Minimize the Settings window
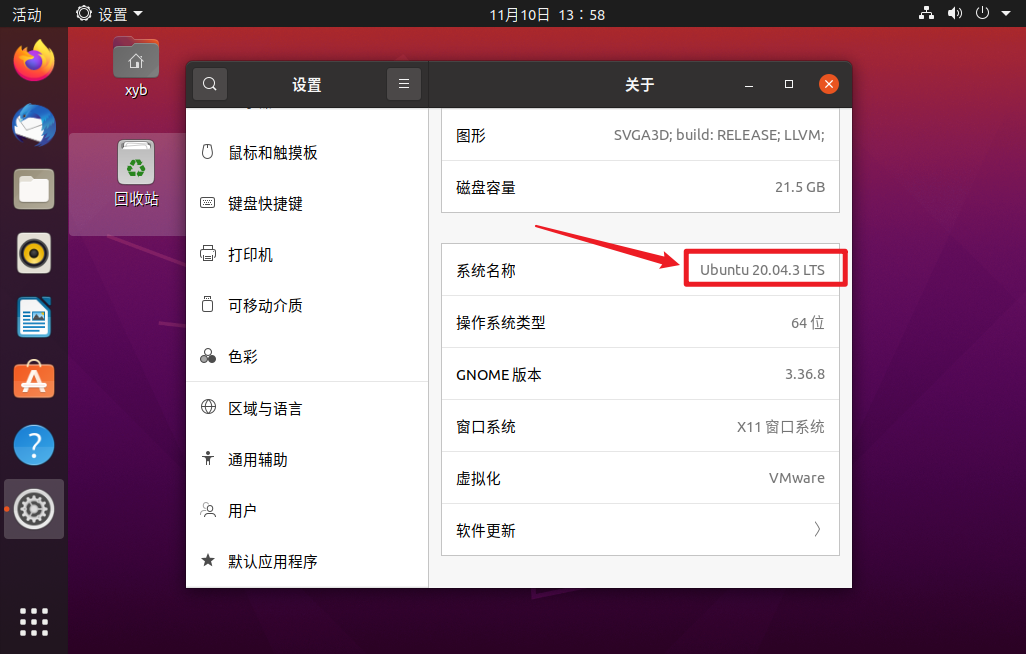Viewport: 1026px width, 654px height. pos(749,84)
